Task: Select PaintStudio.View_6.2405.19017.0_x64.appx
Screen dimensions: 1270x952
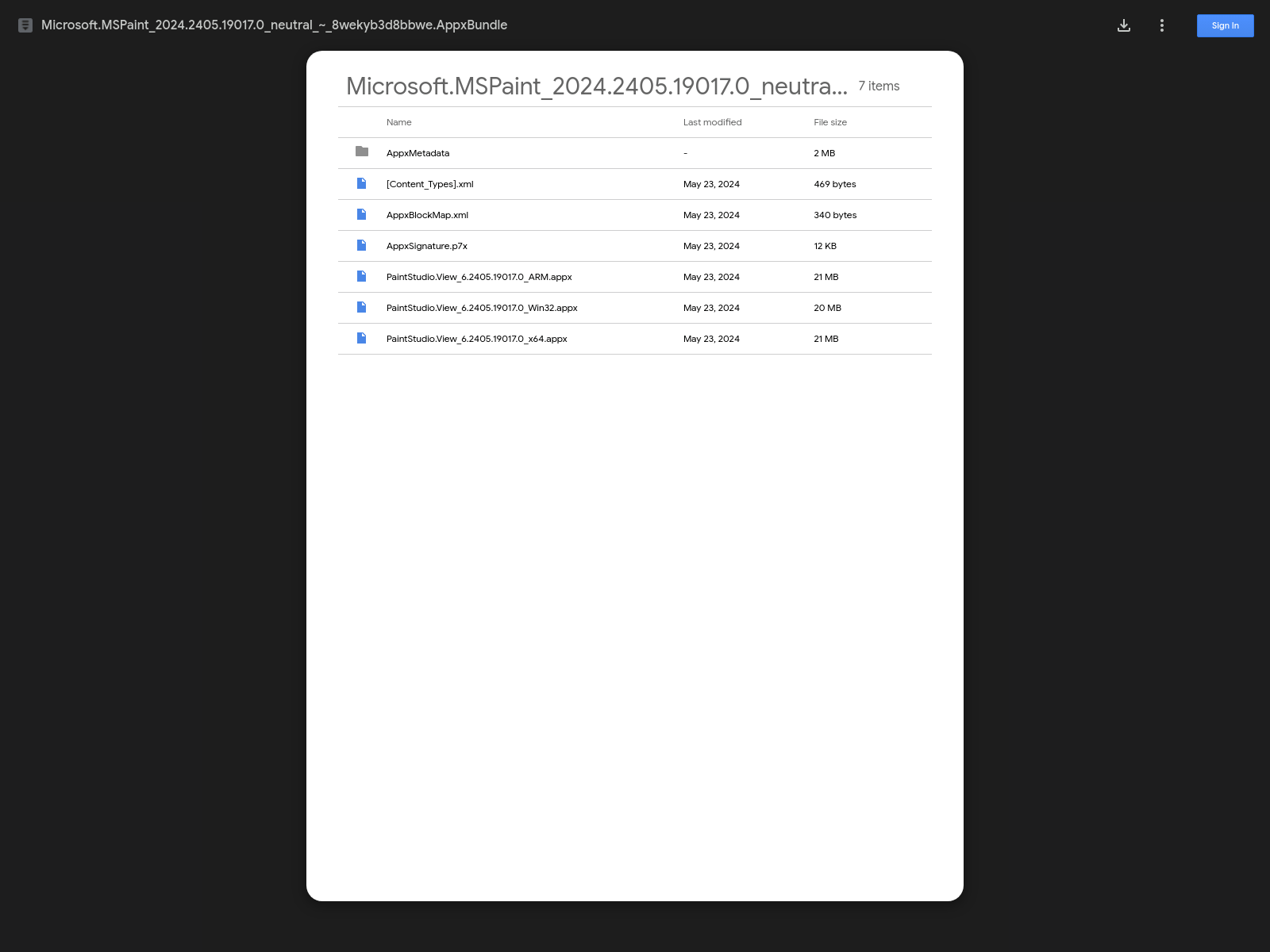Action: [477, 339]
